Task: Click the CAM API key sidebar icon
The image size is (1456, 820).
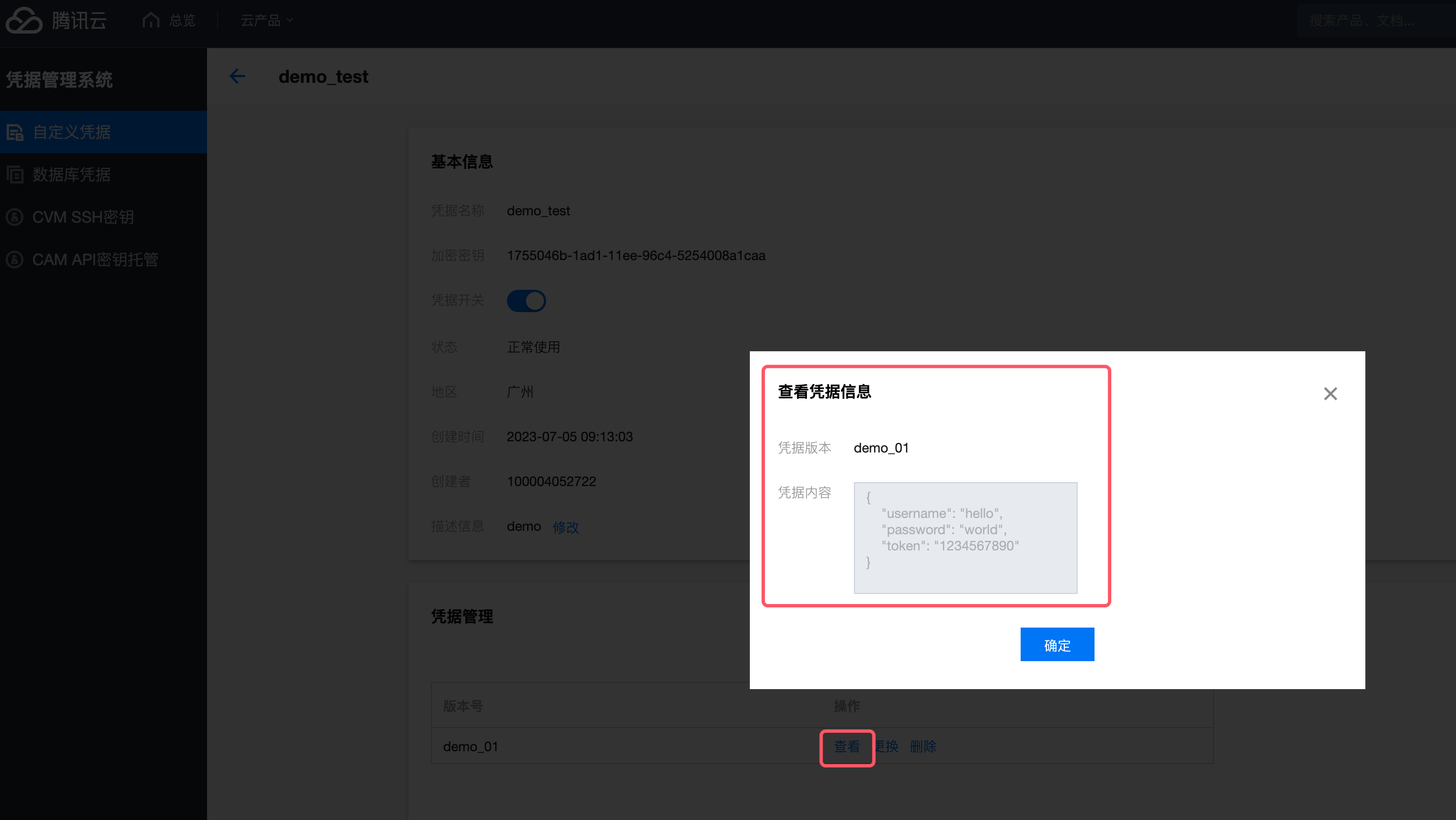Action: (x=15, y=260)
